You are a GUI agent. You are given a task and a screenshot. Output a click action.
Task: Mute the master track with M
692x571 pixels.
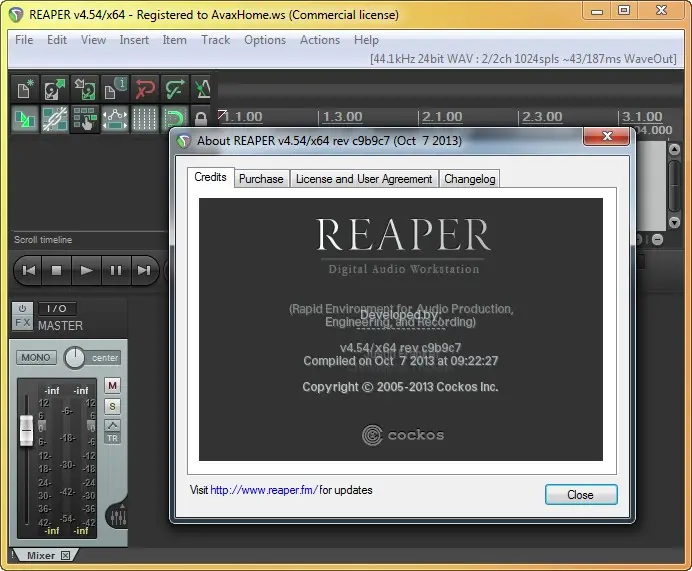coord(113,386)
